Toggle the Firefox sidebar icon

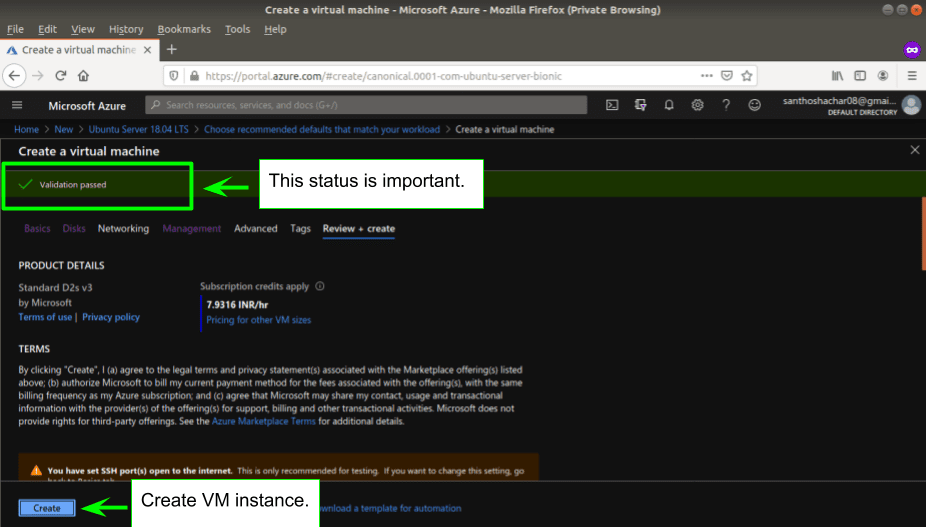click(x=860, y=76)
